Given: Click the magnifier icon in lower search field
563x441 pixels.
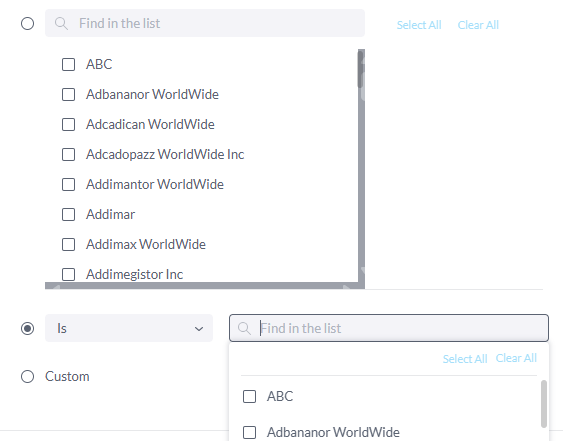Looking at the screenshot, I should [245, 328].
